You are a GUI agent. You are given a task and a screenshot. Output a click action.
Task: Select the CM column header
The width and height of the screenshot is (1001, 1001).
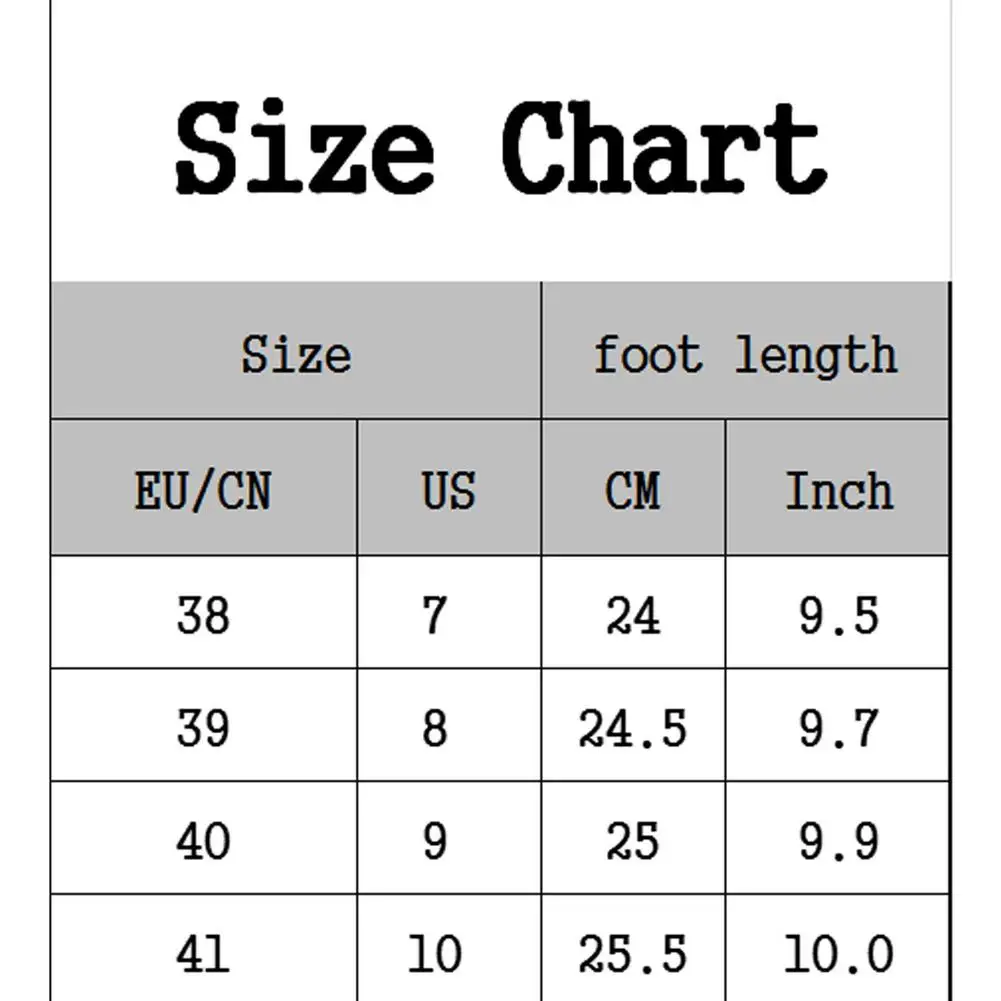633,491
